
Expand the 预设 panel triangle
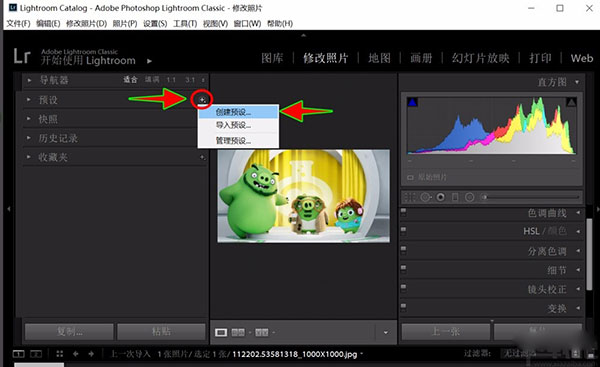click(x=28, y=99)
